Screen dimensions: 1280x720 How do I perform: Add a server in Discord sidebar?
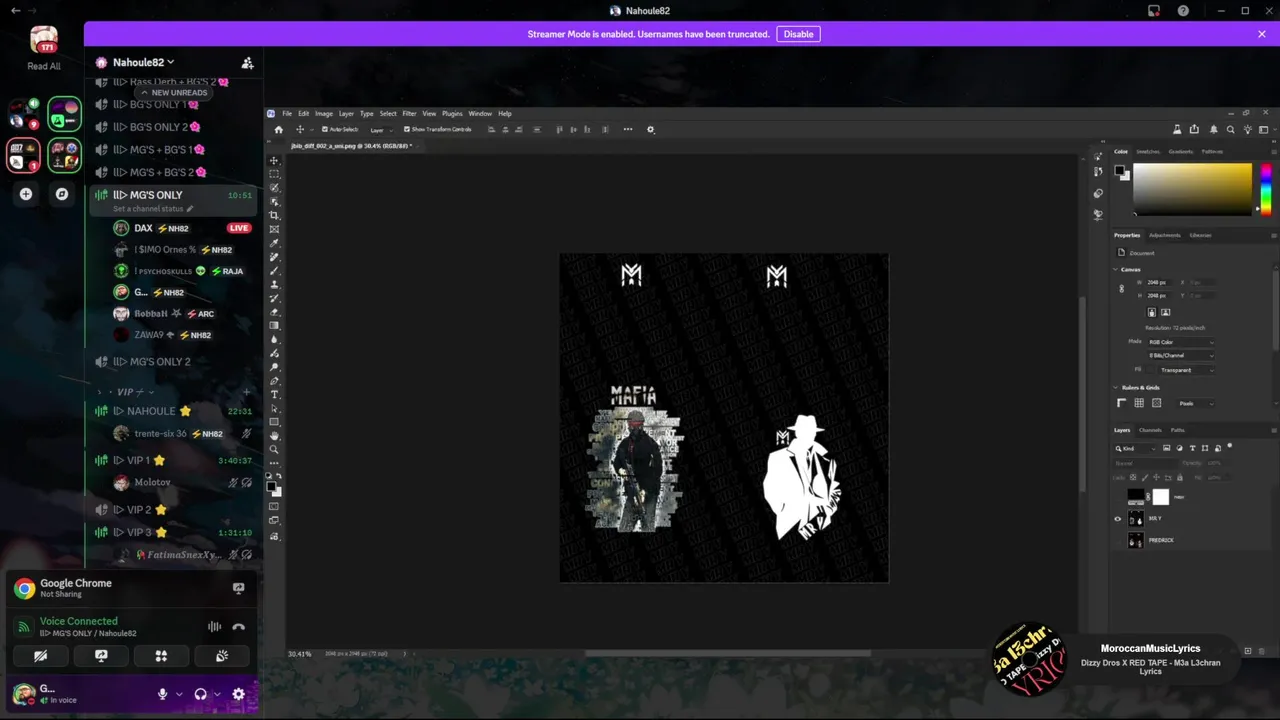pos(26,194)
